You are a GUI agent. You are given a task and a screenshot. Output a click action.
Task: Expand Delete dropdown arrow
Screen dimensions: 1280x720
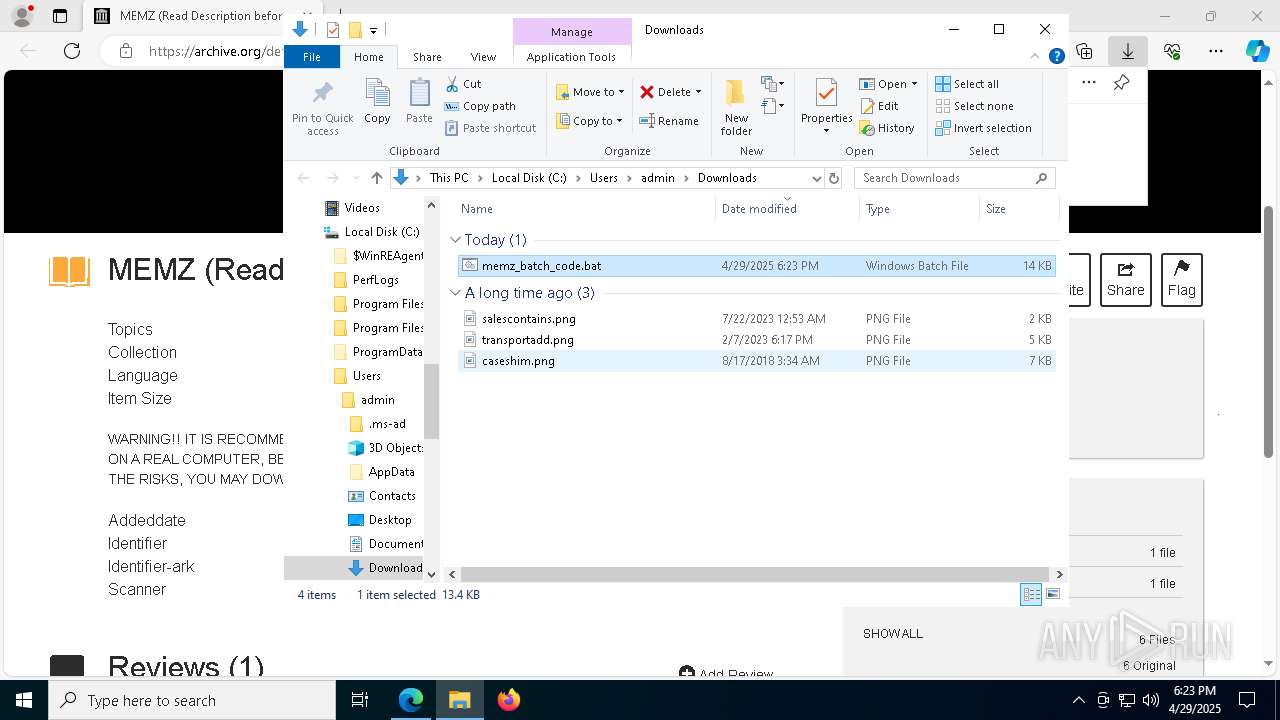698,92
